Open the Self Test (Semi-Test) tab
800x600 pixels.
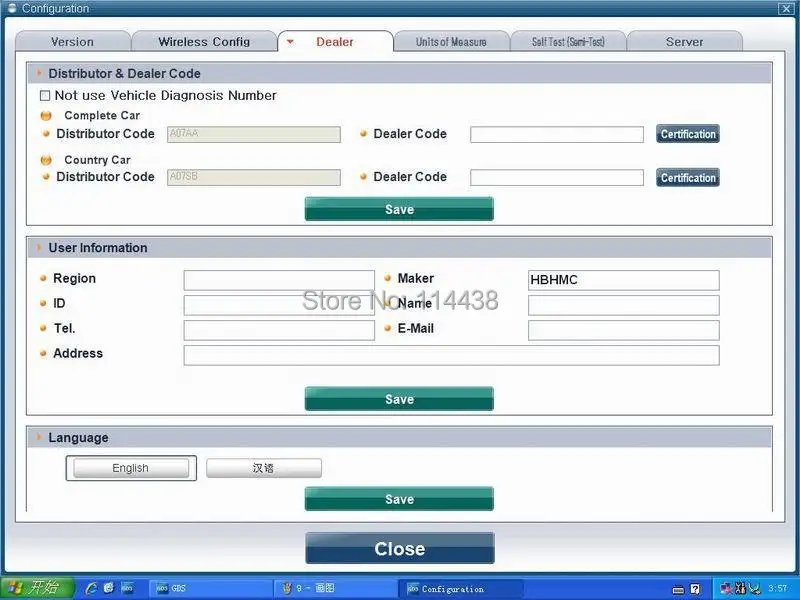pos(568,42)
